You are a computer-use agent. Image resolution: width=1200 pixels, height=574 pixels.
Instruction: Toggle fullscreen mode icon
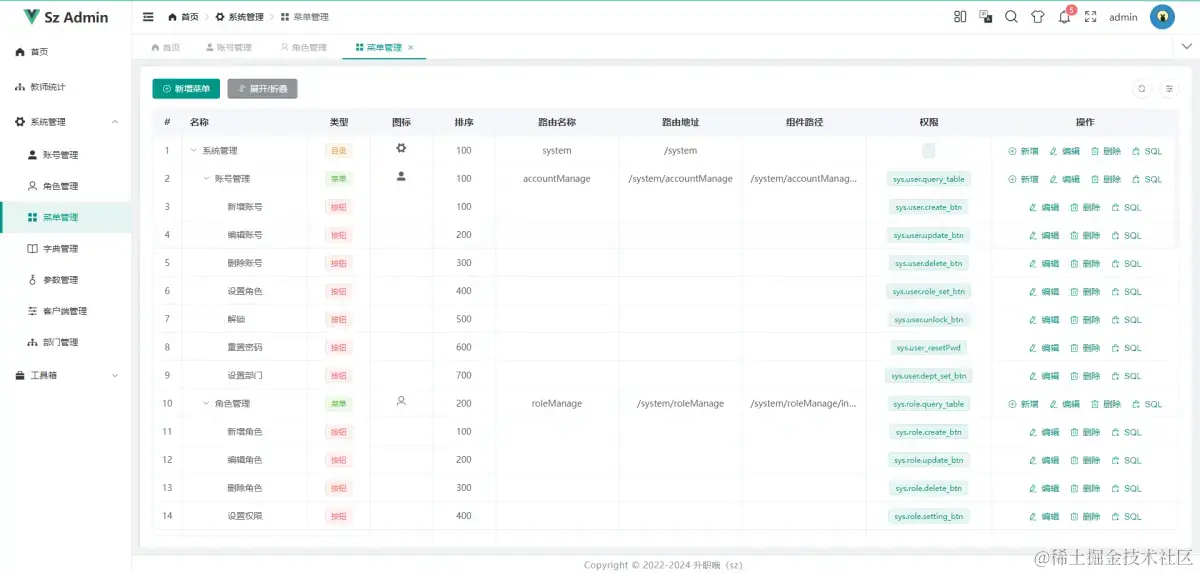pos(1090,17)
